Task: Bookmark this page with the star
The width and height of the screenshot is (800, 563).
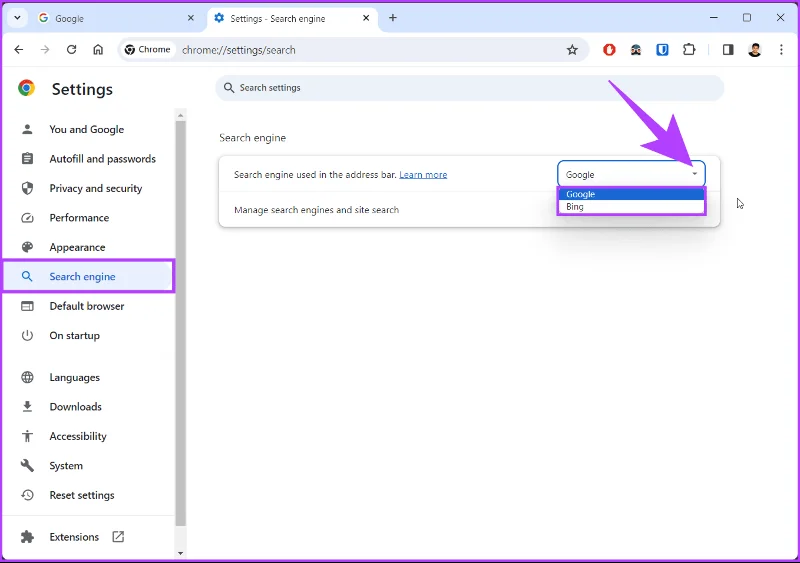Action: (572, 50)
